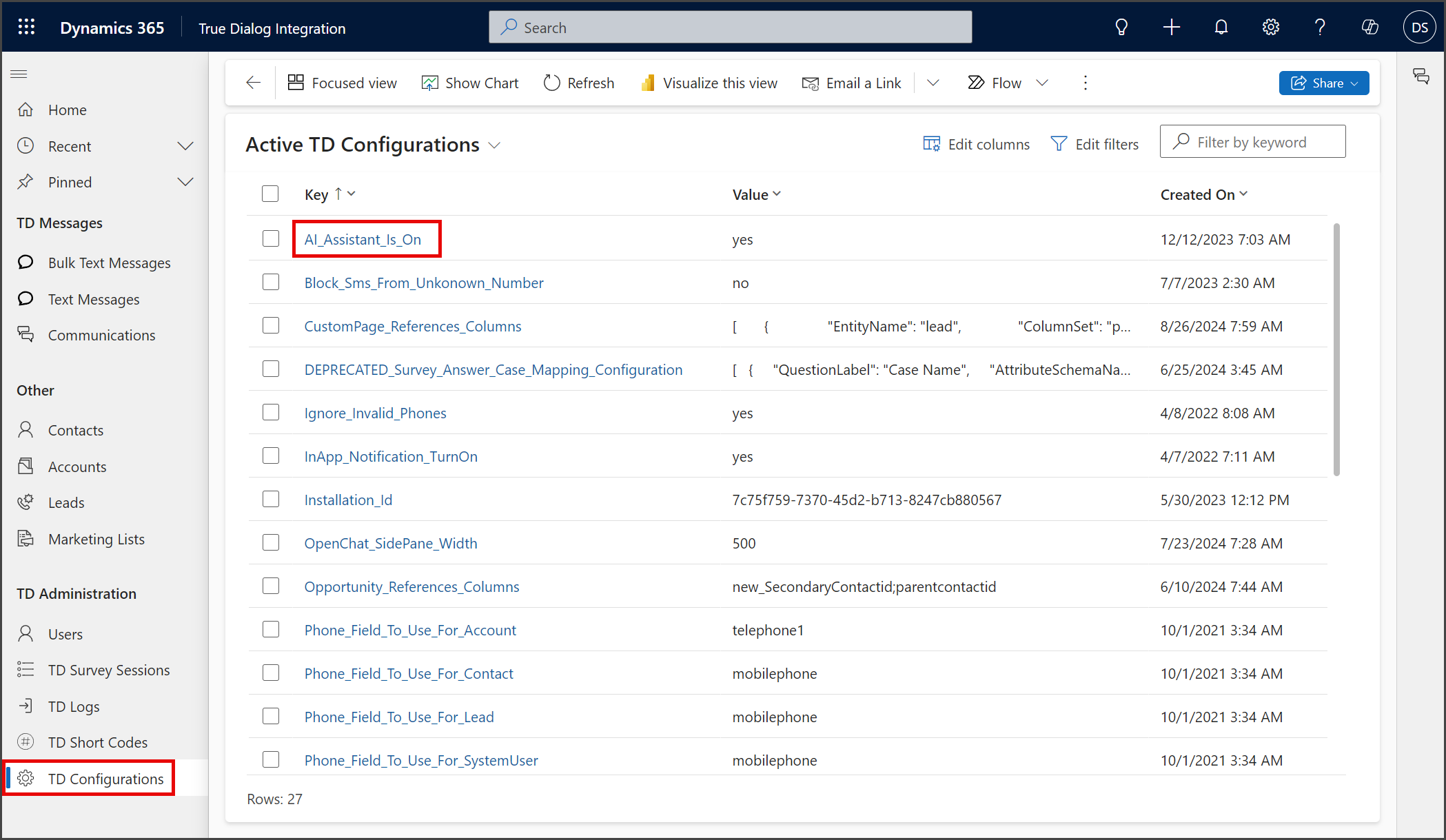Open Edit columns
1446x840 pixels.
(977, 144)
